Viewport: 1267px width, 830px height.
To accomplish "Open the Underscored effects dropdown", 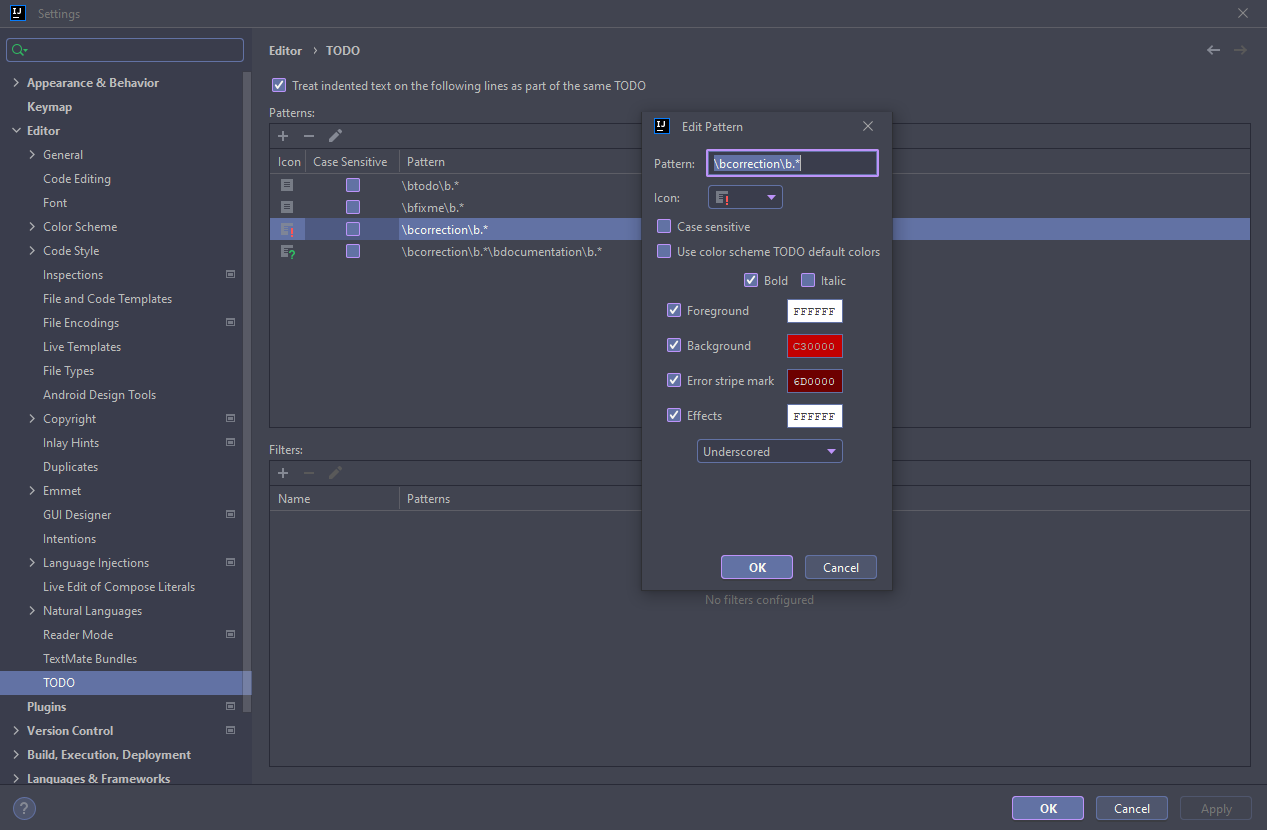I will pos(769,452).
